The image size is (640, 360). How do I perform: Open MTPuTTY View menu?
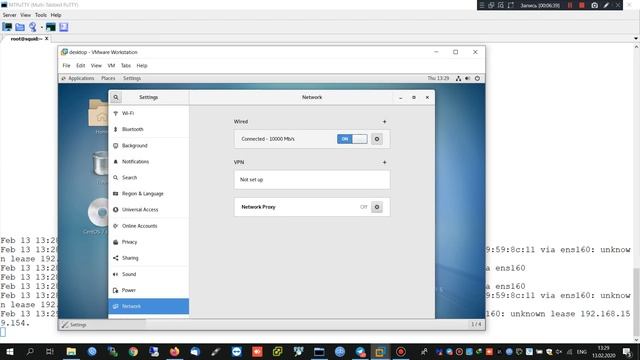coord(25,15)
